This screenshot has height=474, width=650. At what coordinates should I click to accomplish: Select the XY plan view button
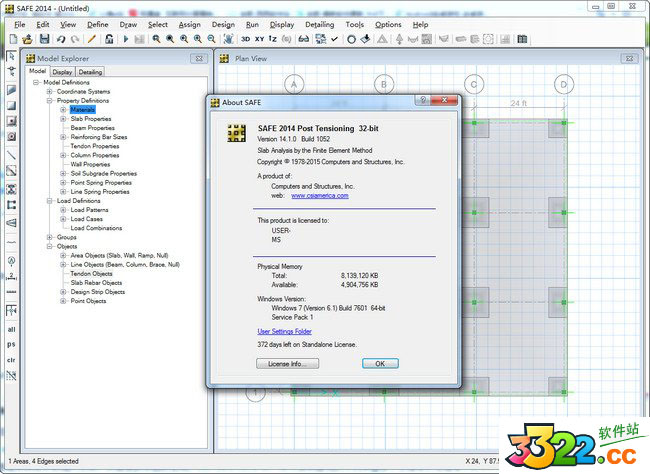click(x=260, y=39)
